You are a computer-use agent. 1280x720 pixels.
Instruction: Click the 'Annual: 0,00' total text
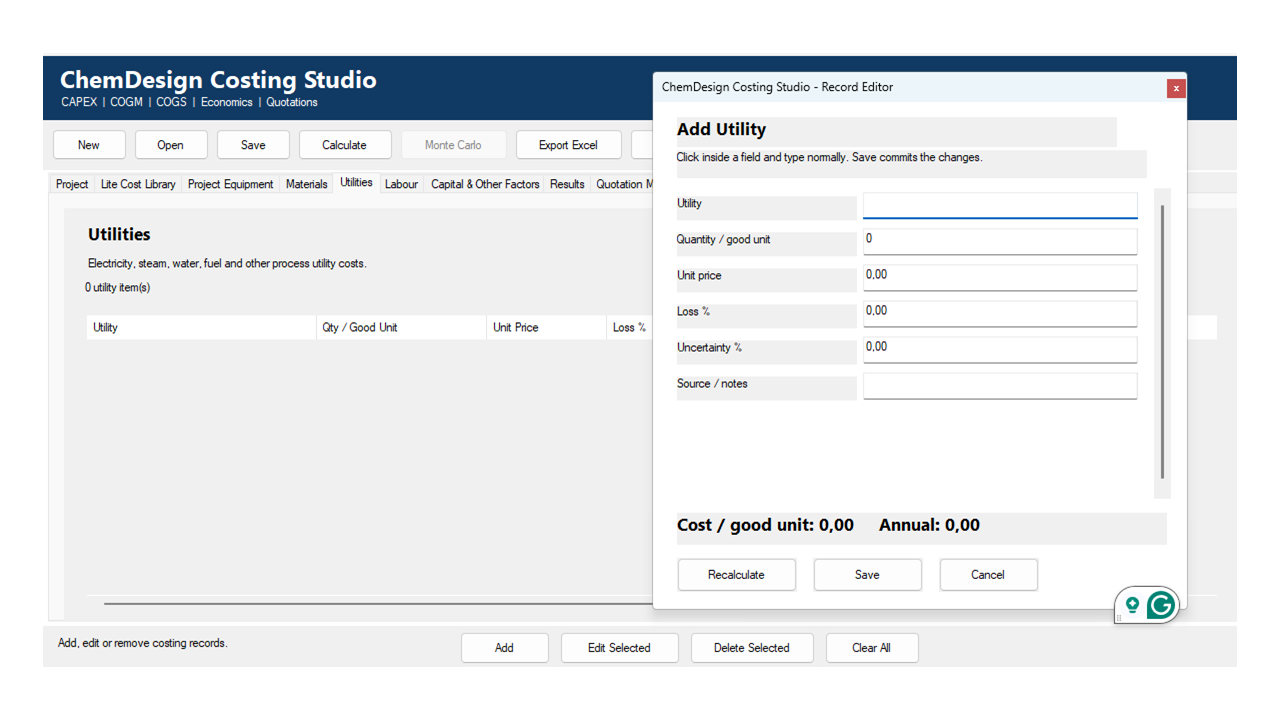click(x=930, y=526)
